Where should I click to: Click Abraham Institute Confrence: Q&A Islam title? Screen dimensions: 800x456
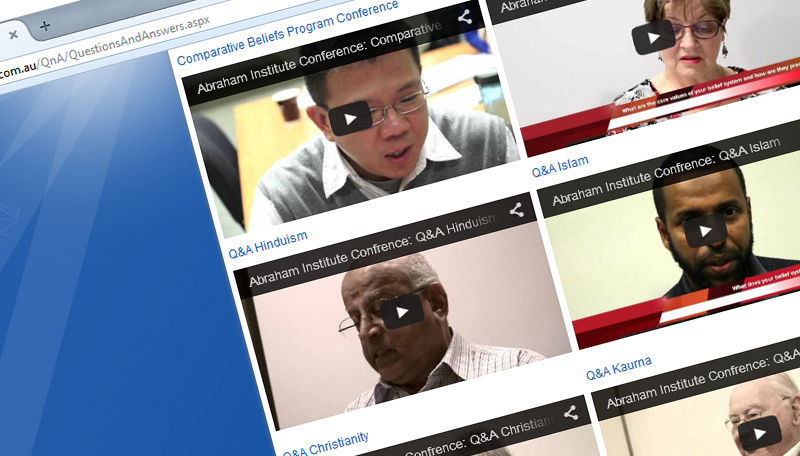pos(666,171)
